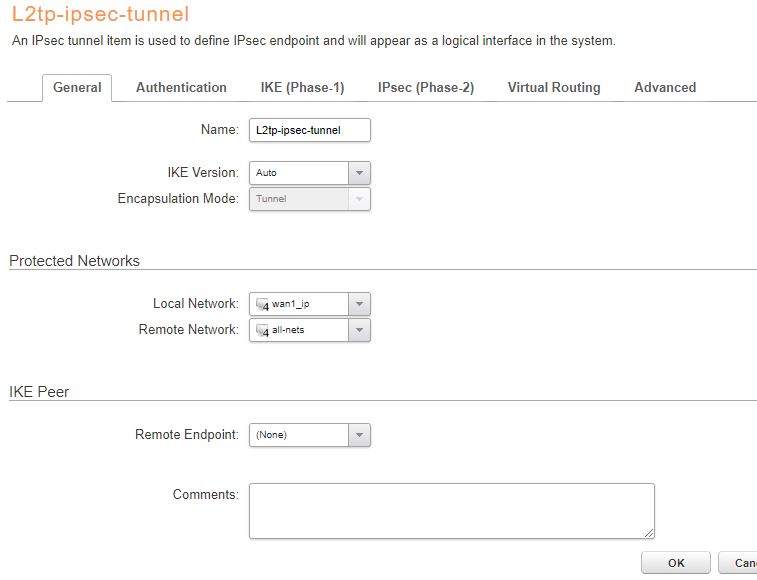Screen dimensions: 757x580
Task: Expand the Local Network dropdown arrow
Action: coord(360,304)
